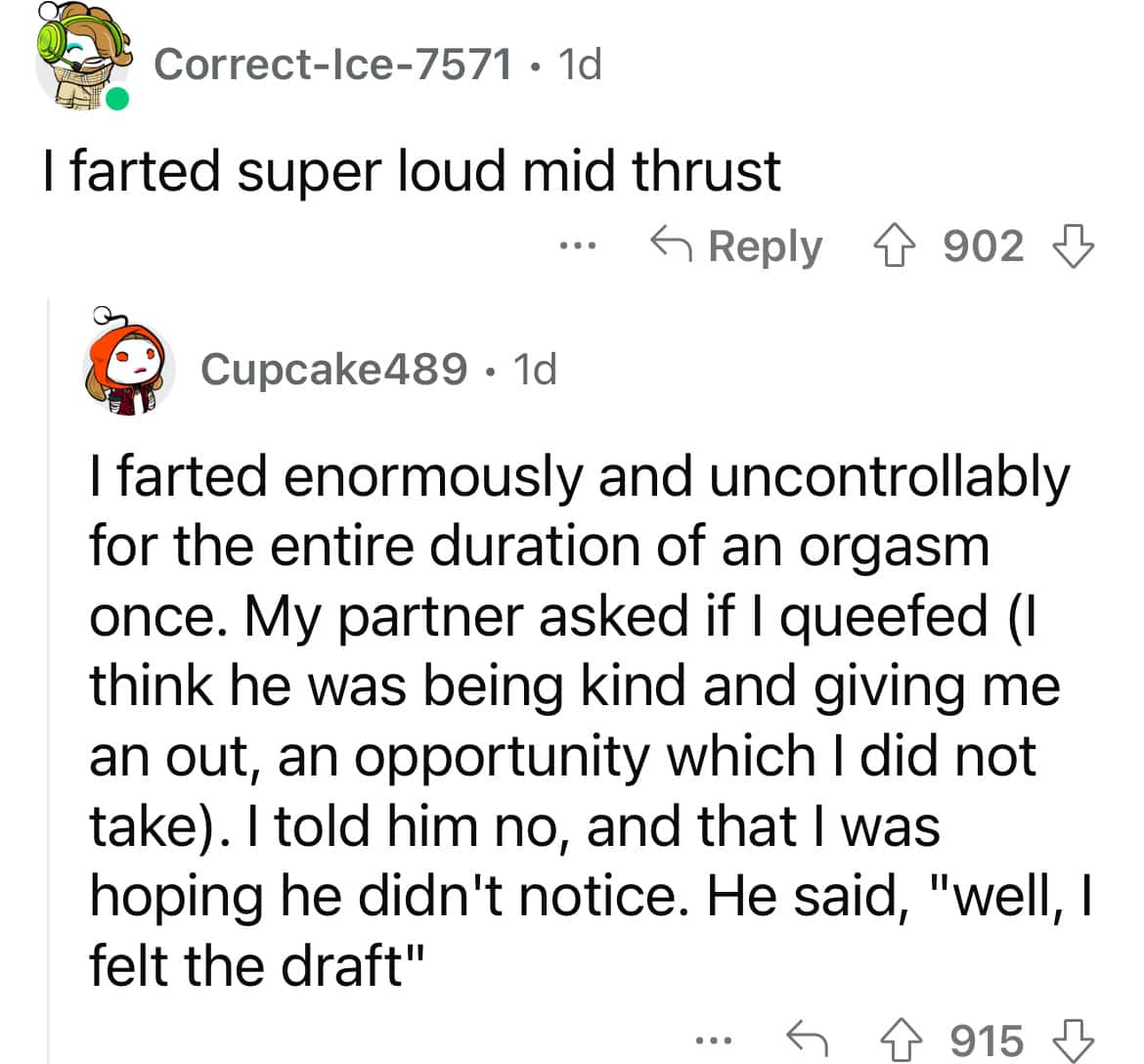Image resolution: width=1144 pixels, height=1064 pixels.
Task: Select the "I farted super loud" comment text
Action: tap(412, 172)
